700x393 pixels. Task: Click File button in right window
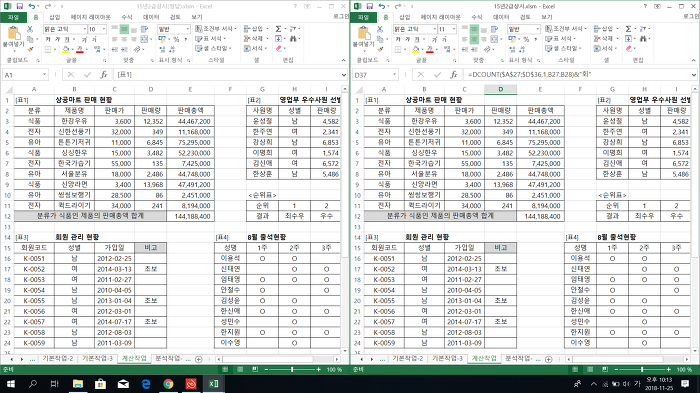(x=363, y=17)
